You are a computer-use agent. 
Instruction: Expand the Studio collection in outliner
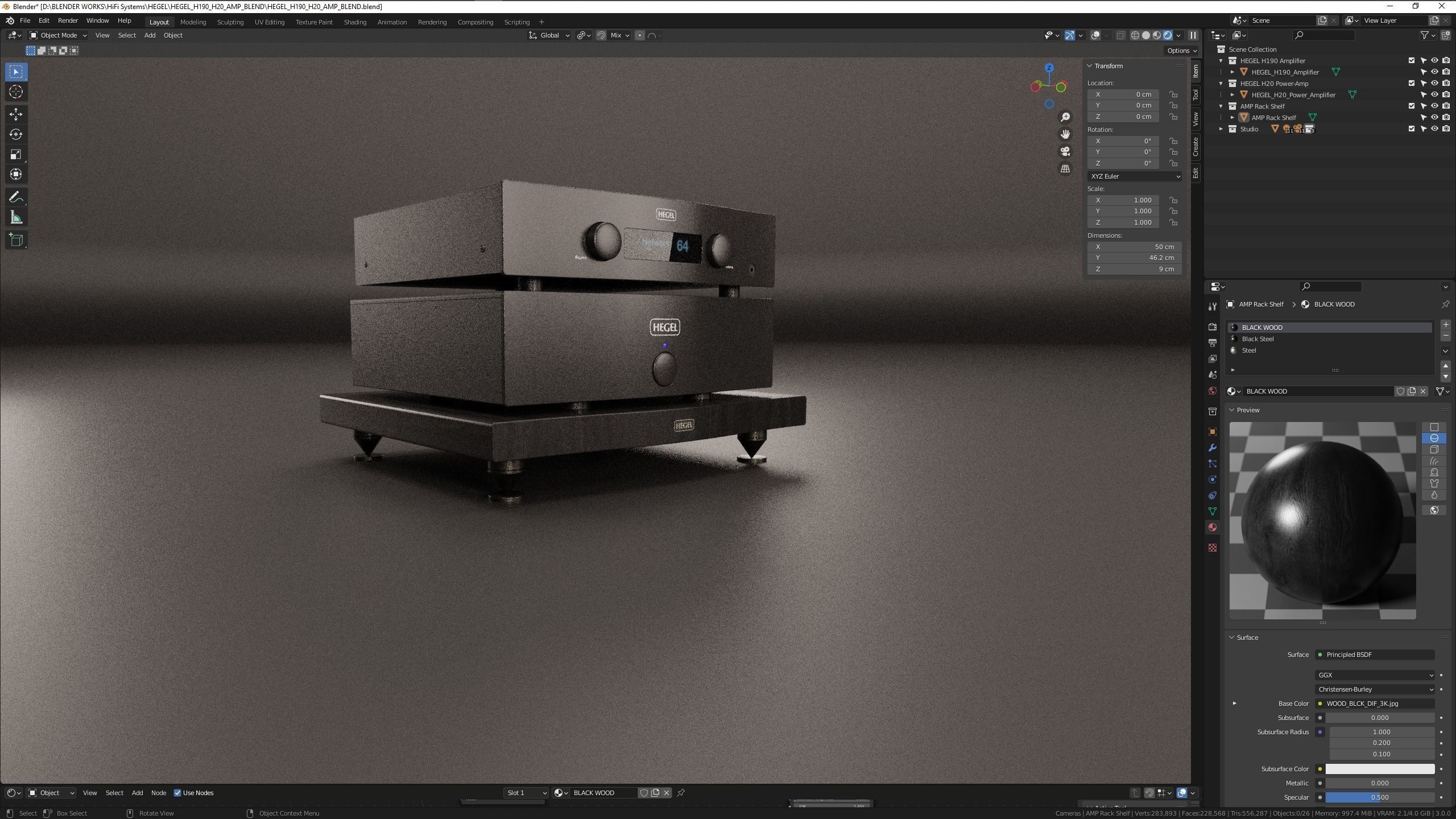coord(1221,129)
